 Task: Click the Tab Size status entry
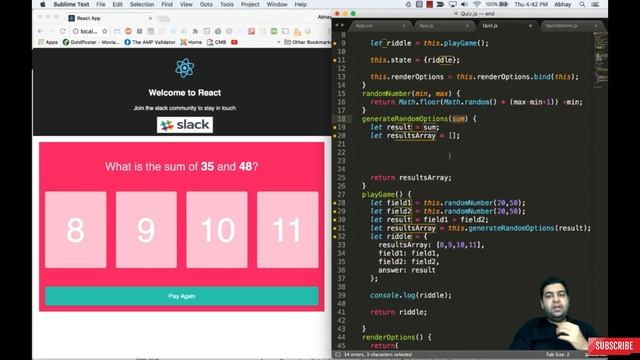click(558, 354)
